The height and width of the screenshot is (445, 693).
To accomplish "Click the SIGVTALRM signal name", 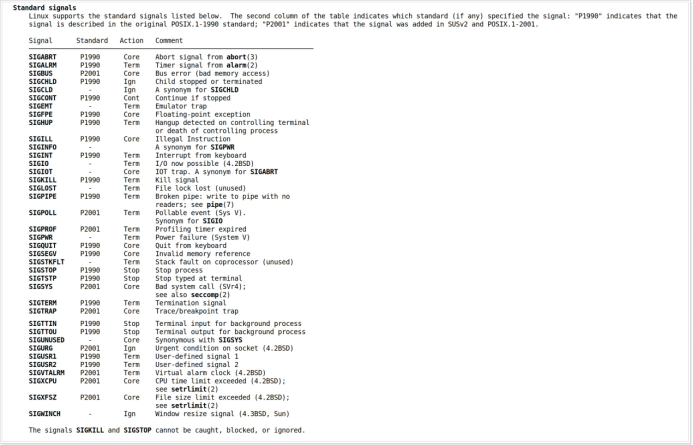I will click(x=46, y=373).
